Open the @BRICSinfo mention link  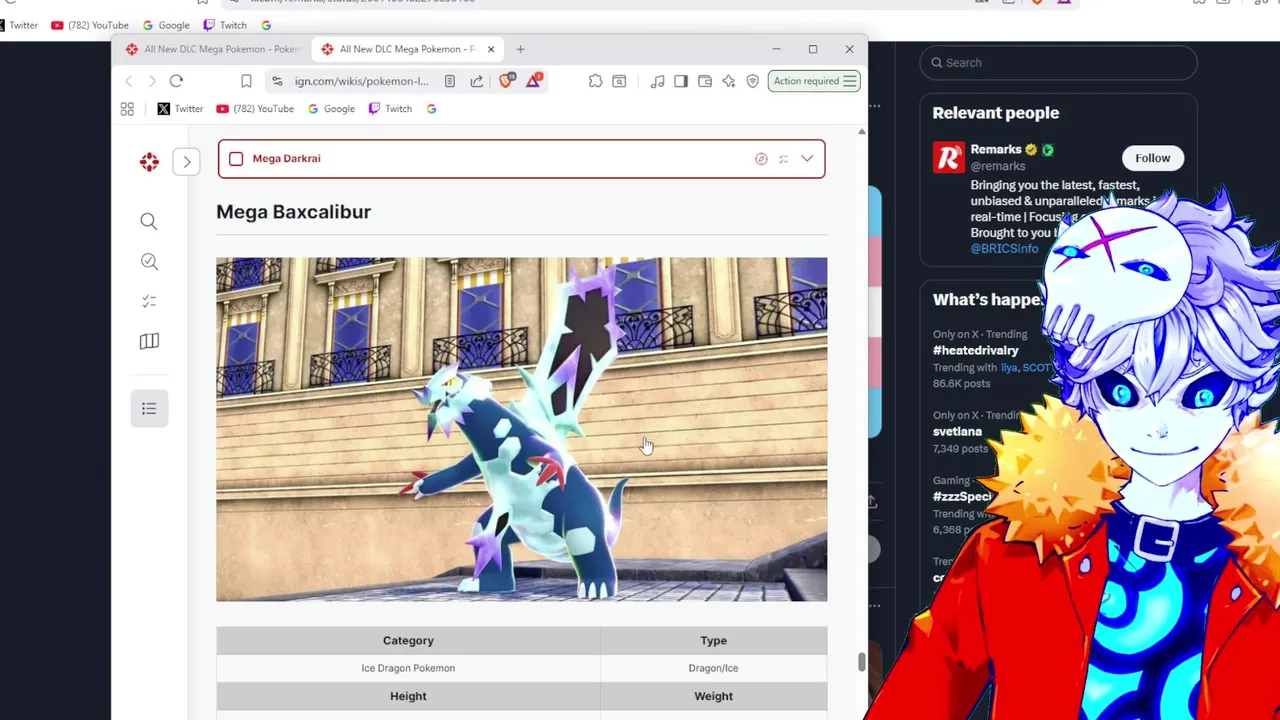[x=1004, y=249]
